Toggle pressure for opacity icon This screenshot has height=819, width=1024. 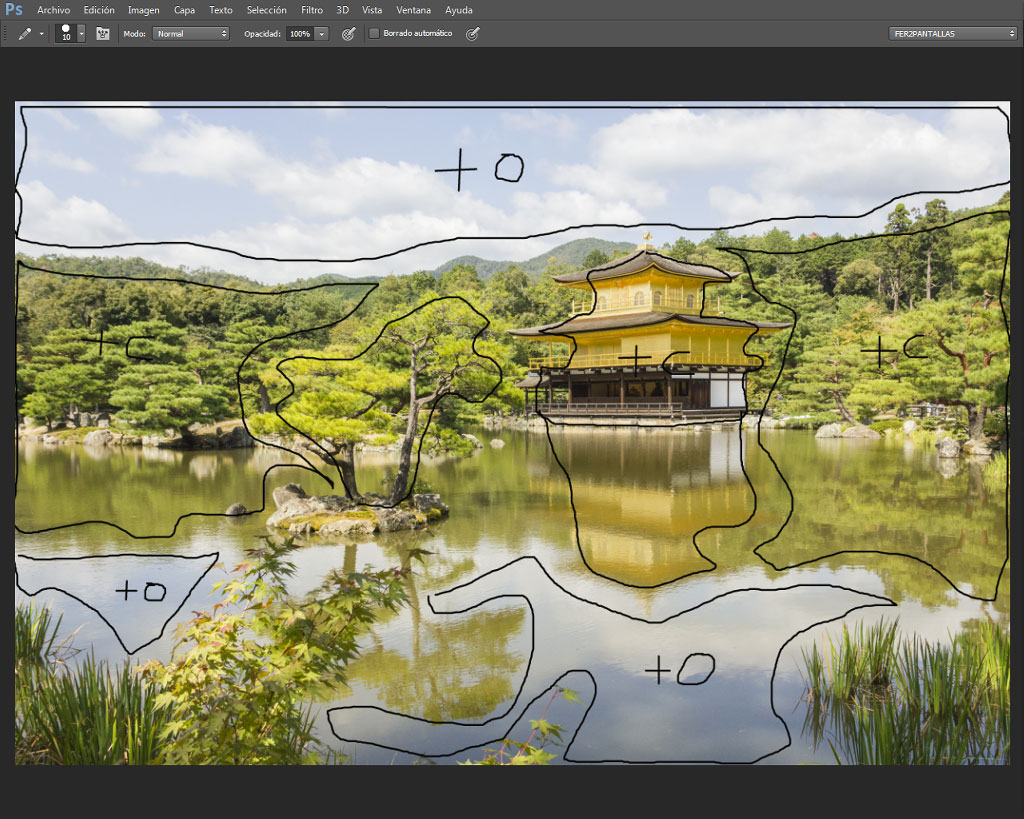tap(349, 34)
